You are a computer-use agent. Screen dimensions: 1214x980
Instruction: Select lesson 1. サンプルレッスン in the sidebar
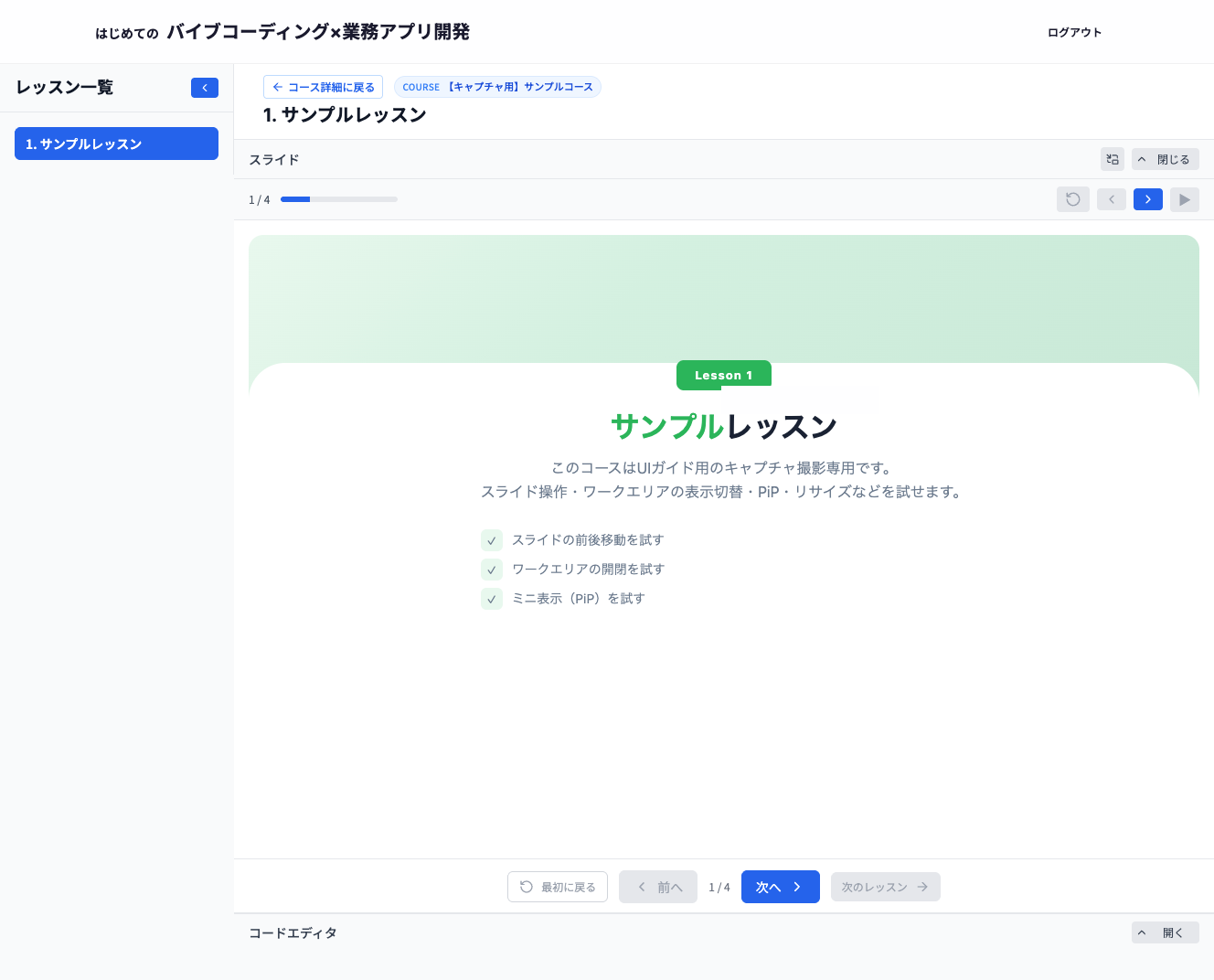(x=116, y=144)
